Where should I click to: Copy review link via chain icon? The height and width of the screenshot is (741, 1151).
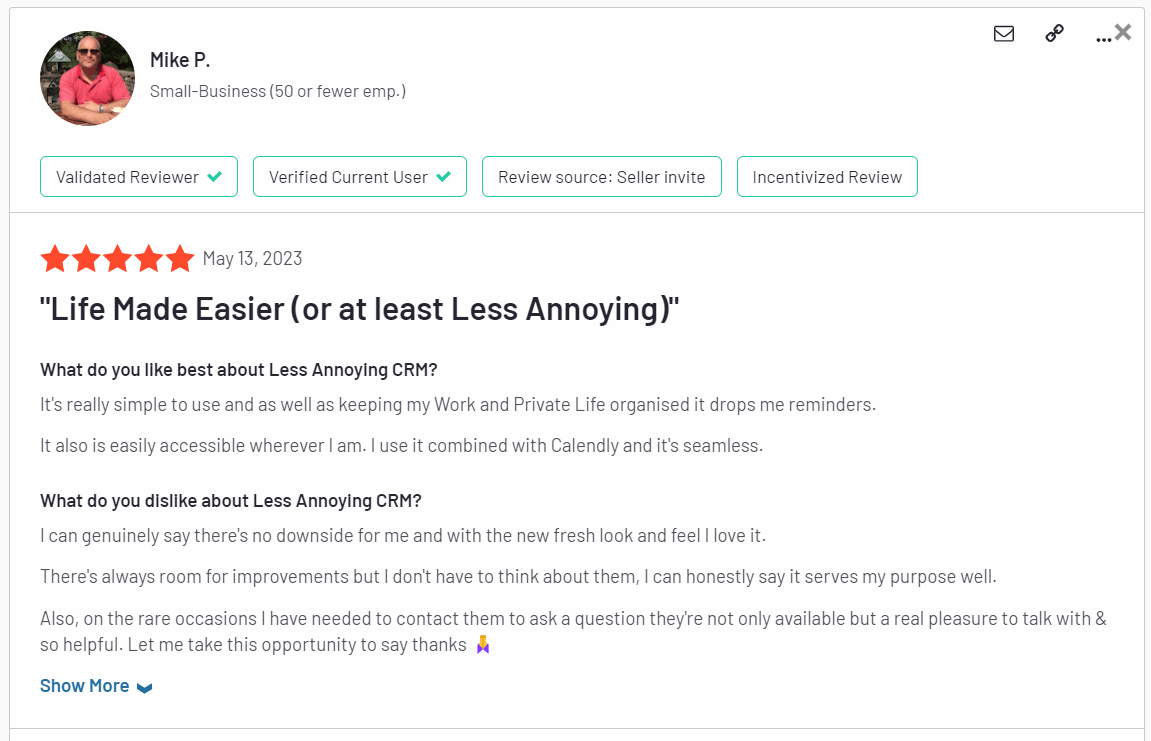tap(1054, 33)
